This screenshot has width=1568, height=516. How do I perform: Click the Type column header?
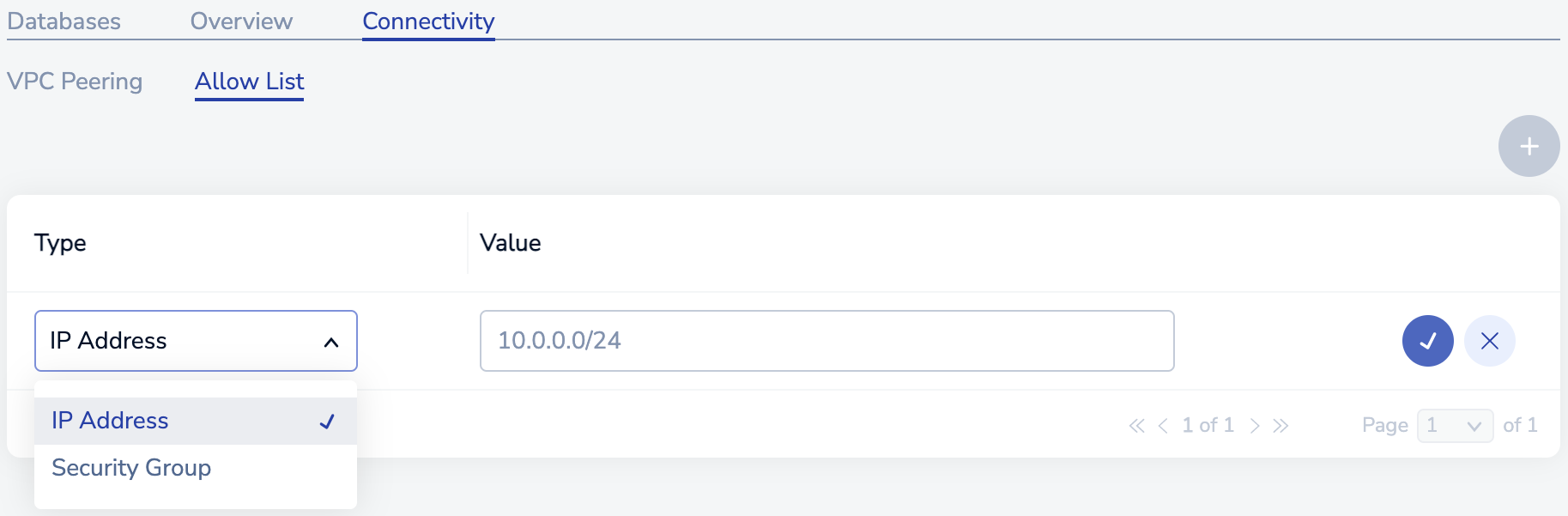pos(60,243)
